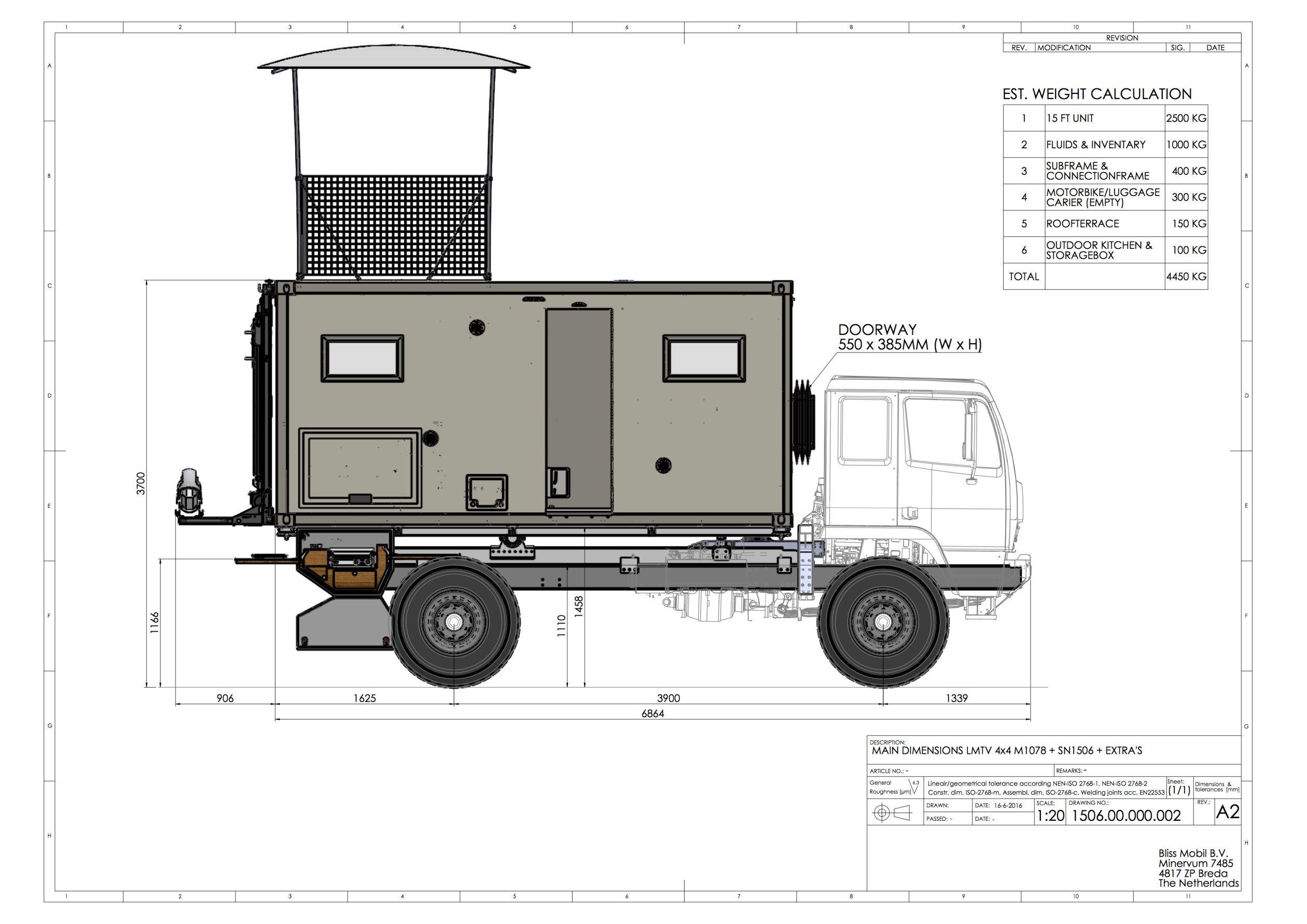The width and height of the screenshot is (1307, 924).
Task: Click the TOTAL 4450 KG cell
Action: [x=1186, y=276]
